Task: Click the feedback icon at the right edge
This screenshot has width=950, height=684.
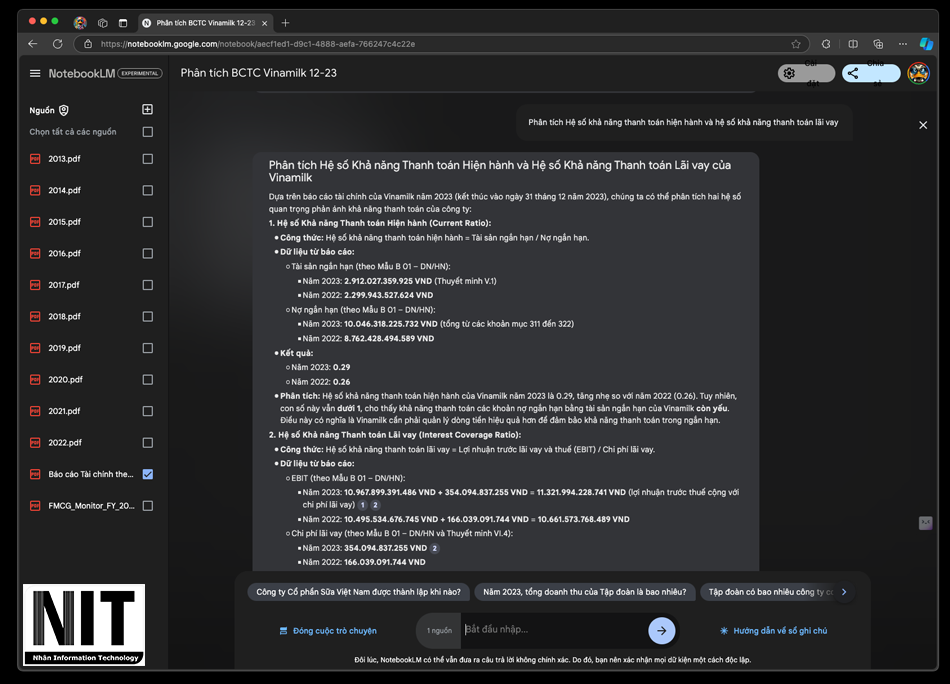Action: coord(925,523)
